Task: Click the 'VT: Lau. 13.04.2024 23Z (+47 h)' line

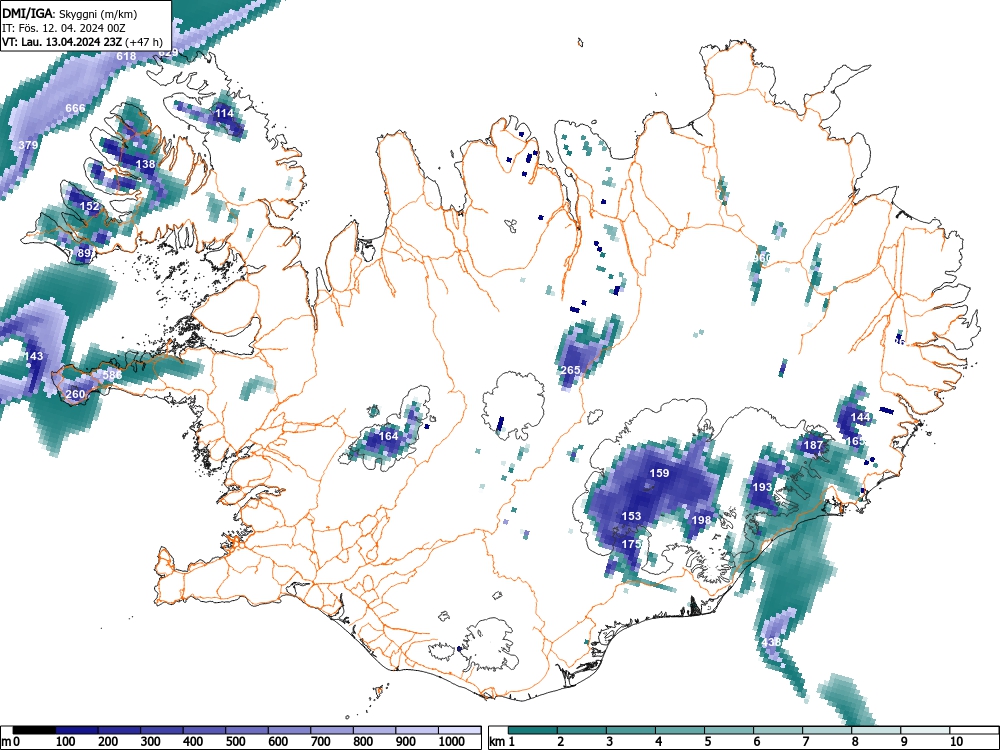Action: [x=82, y=42]
